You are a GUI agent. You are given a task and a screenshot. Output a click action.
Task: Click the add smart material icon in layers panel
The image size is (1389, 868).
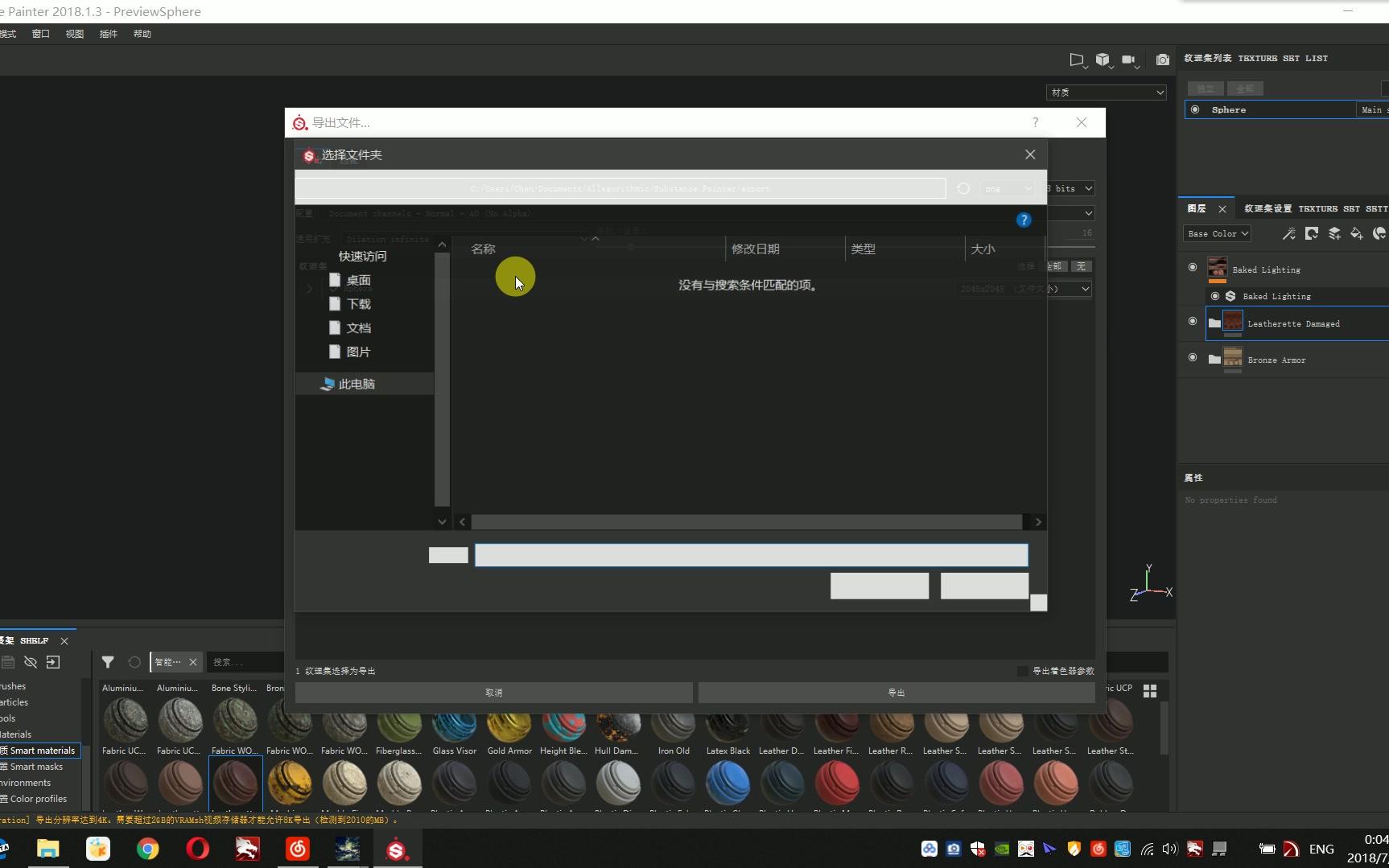click(x=1379, y=233)
